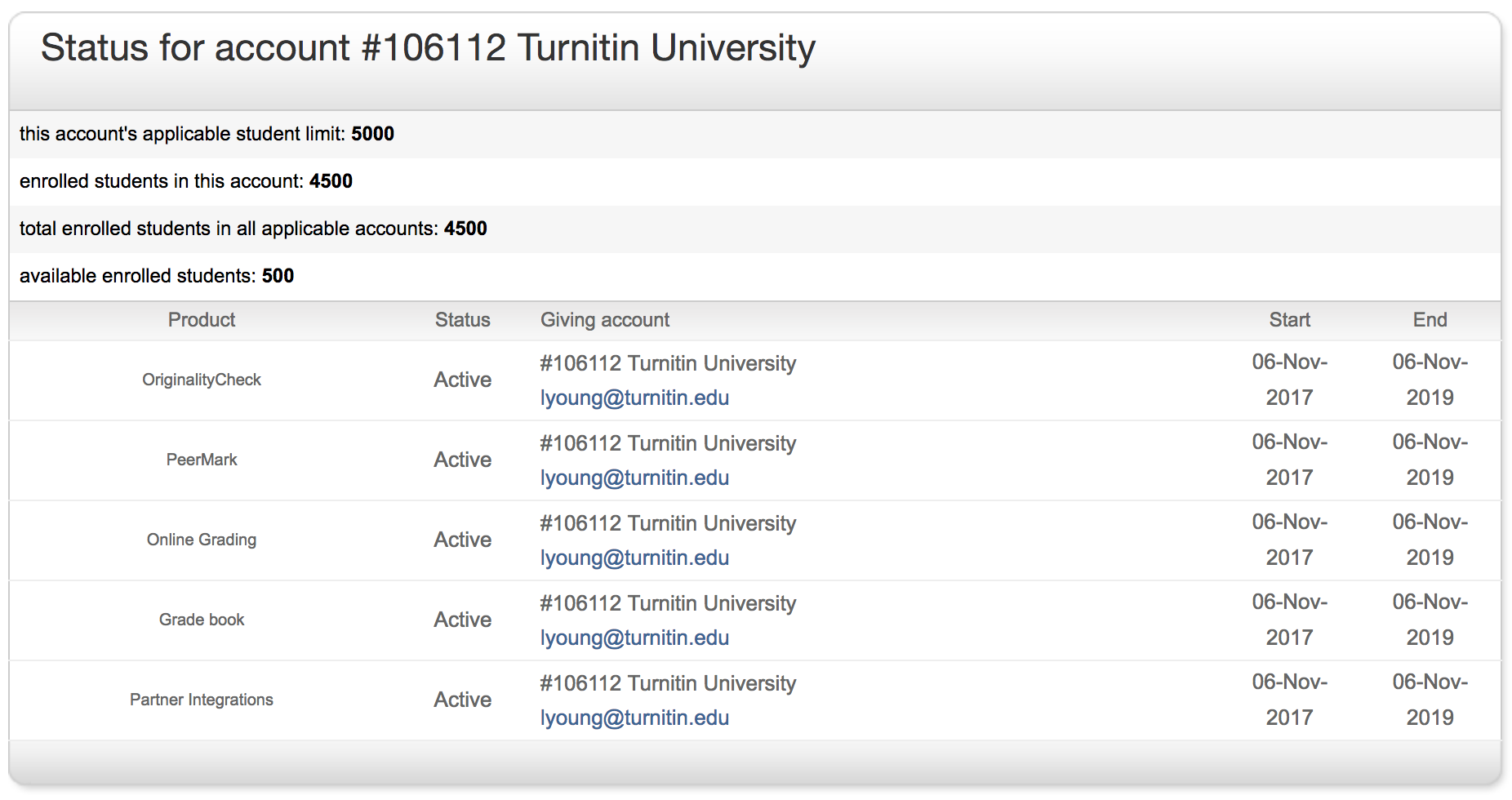Click the lyoung@turnitin.edu link in OriginalityCheck row
The width and height of the screenshot is (1512, 800).
click(x=634, y=398)
